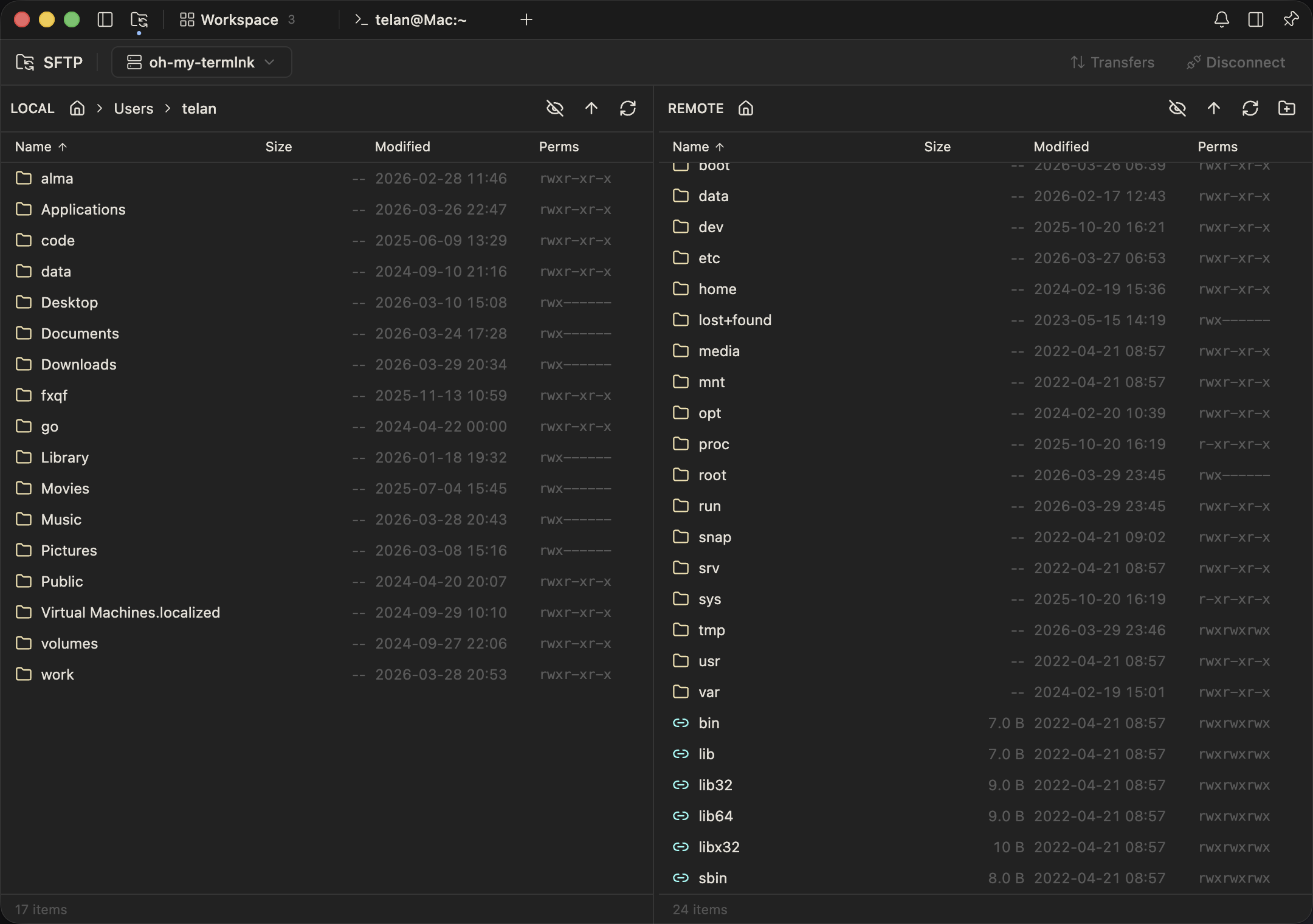Select the local work folder
The height and width of the screenshot is (924, 1313).
326,674
